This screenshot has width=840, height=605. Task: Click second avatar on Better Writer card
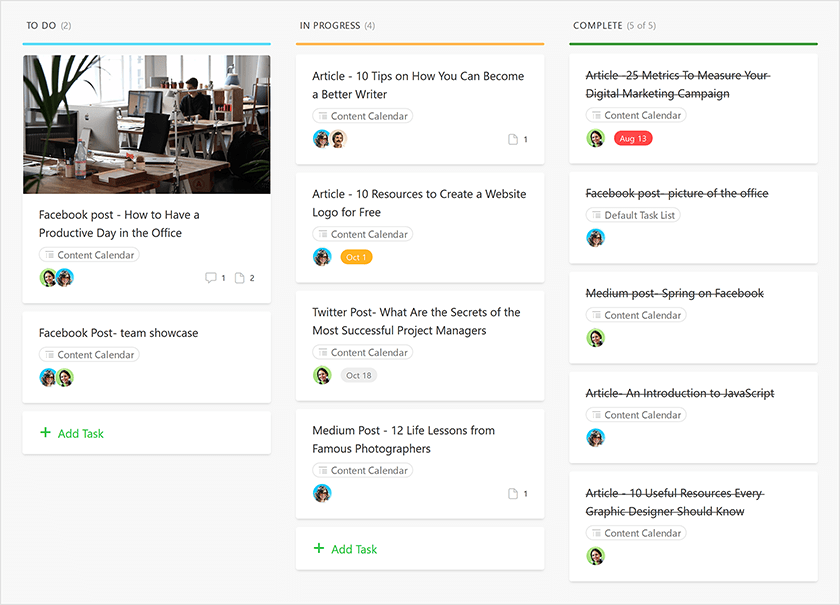(338, 139)
